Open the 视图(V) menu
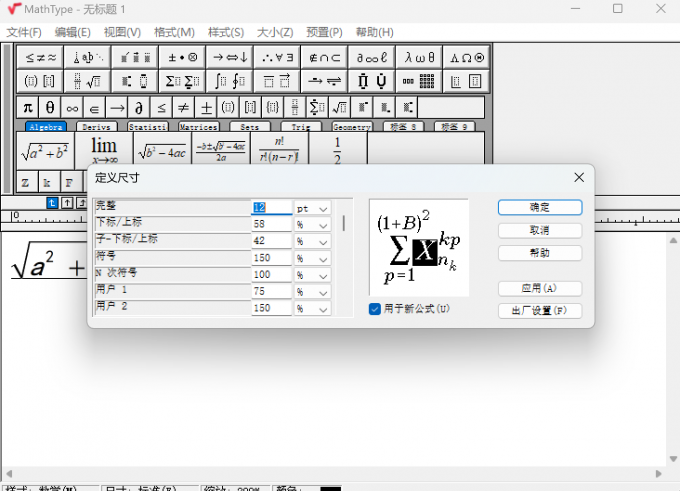680x491 pixels. pos(122,33)
